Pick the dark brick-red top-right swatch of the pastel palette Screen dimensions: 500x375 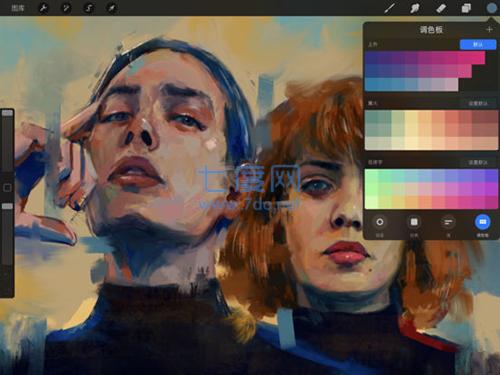click(492, 117)
